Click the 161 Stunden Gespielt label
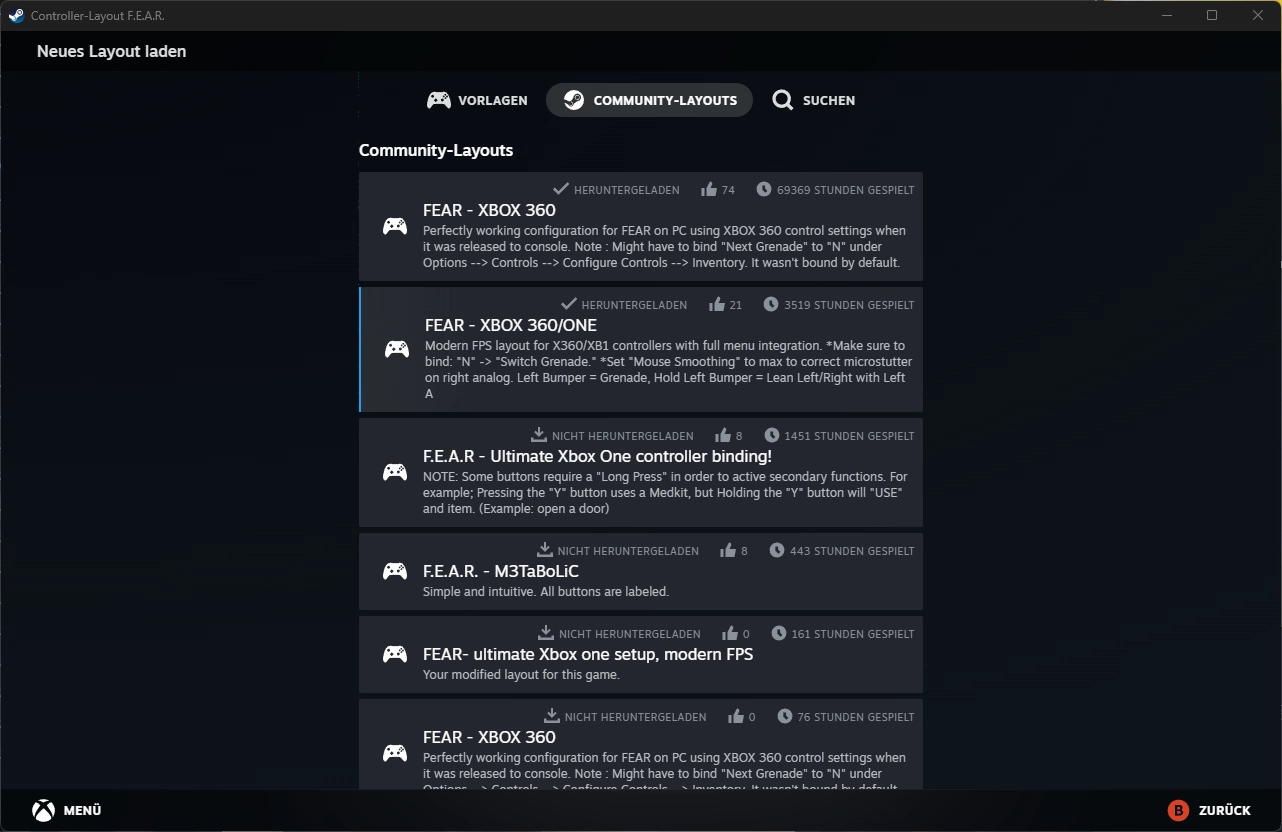 click(x=853, y=634)
